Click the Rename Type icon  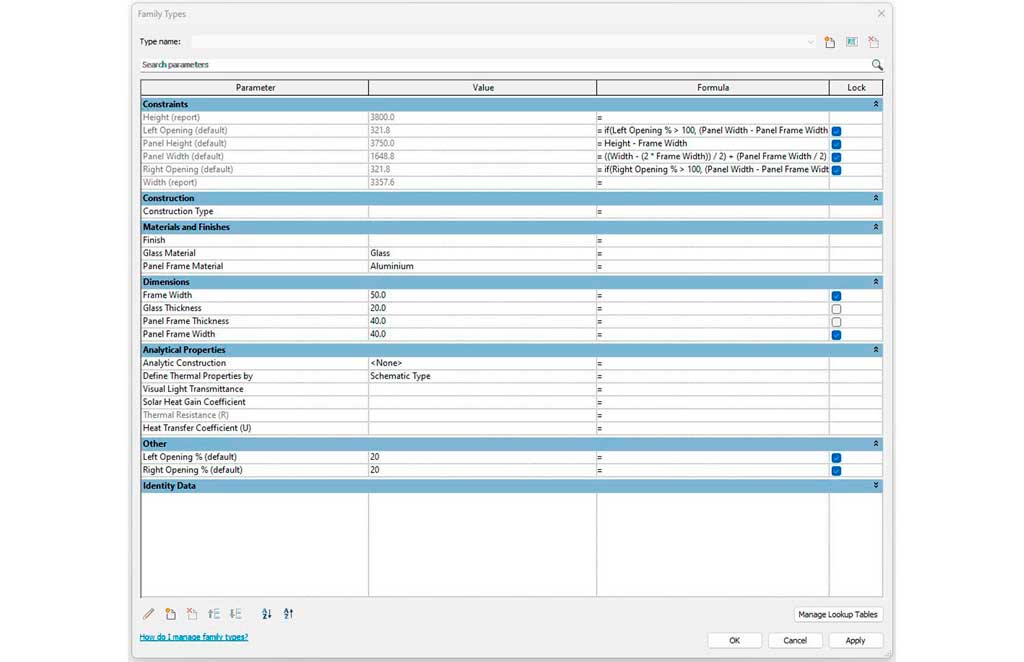pyautogui.click(x=852, y=42)
